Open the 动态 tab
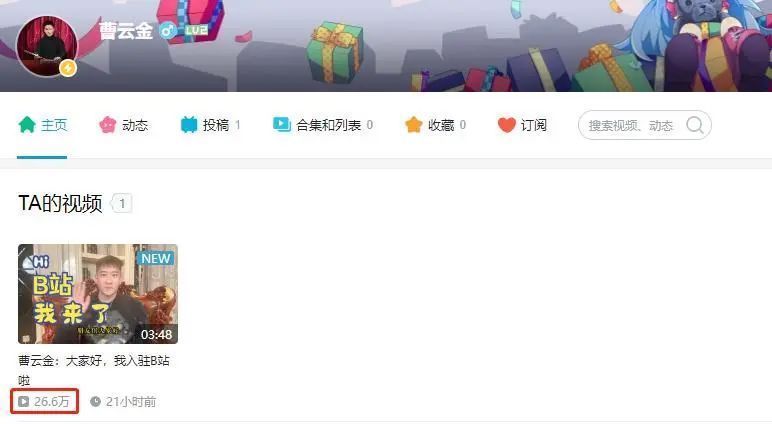Viewport: 772px width, 424px height. pyautogui.click(x=124, y=125)
